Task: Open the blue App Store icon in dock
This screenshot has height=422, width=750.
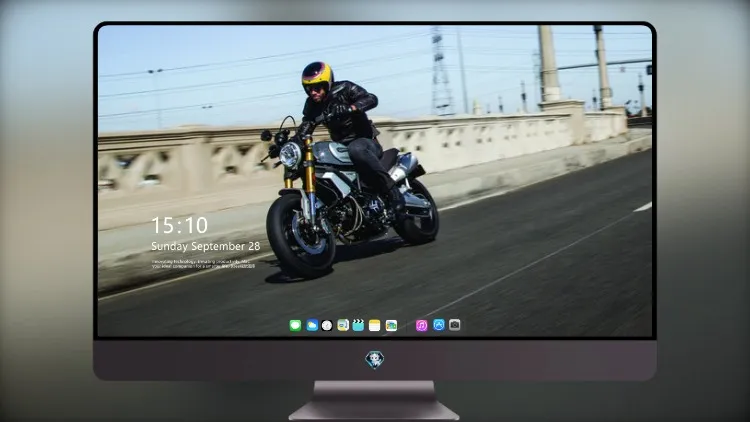Action: pos(439,325)
